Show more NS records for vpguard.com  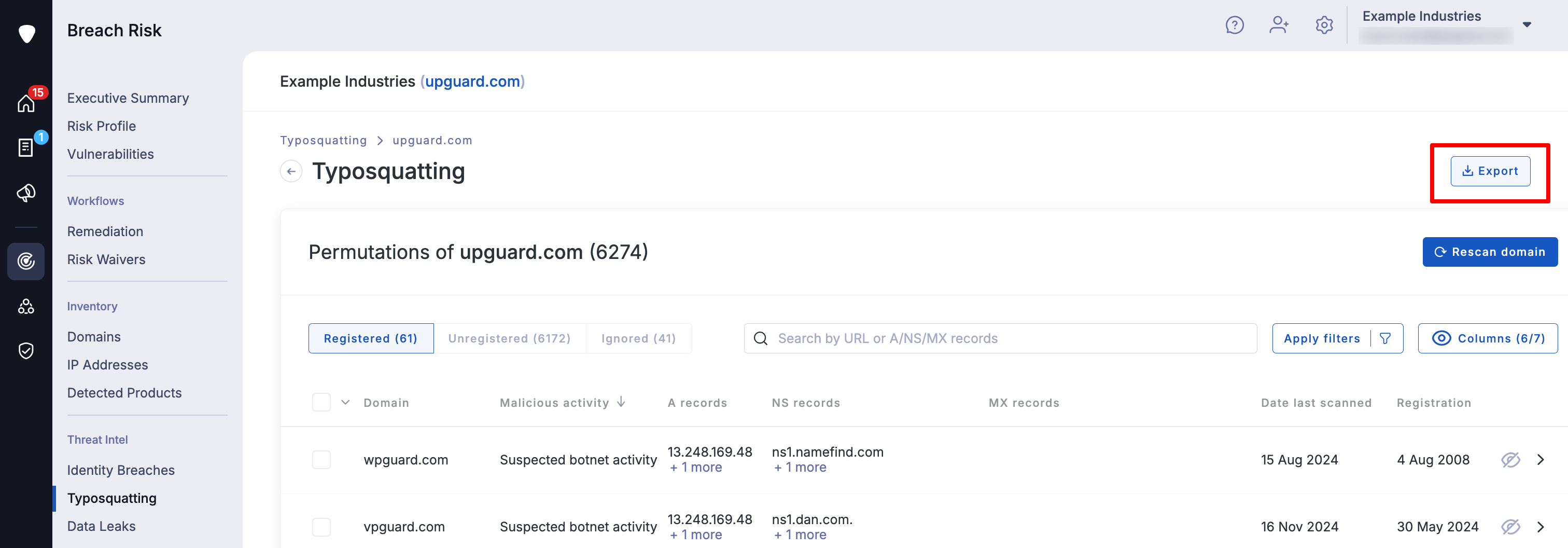tap(800, 535)
